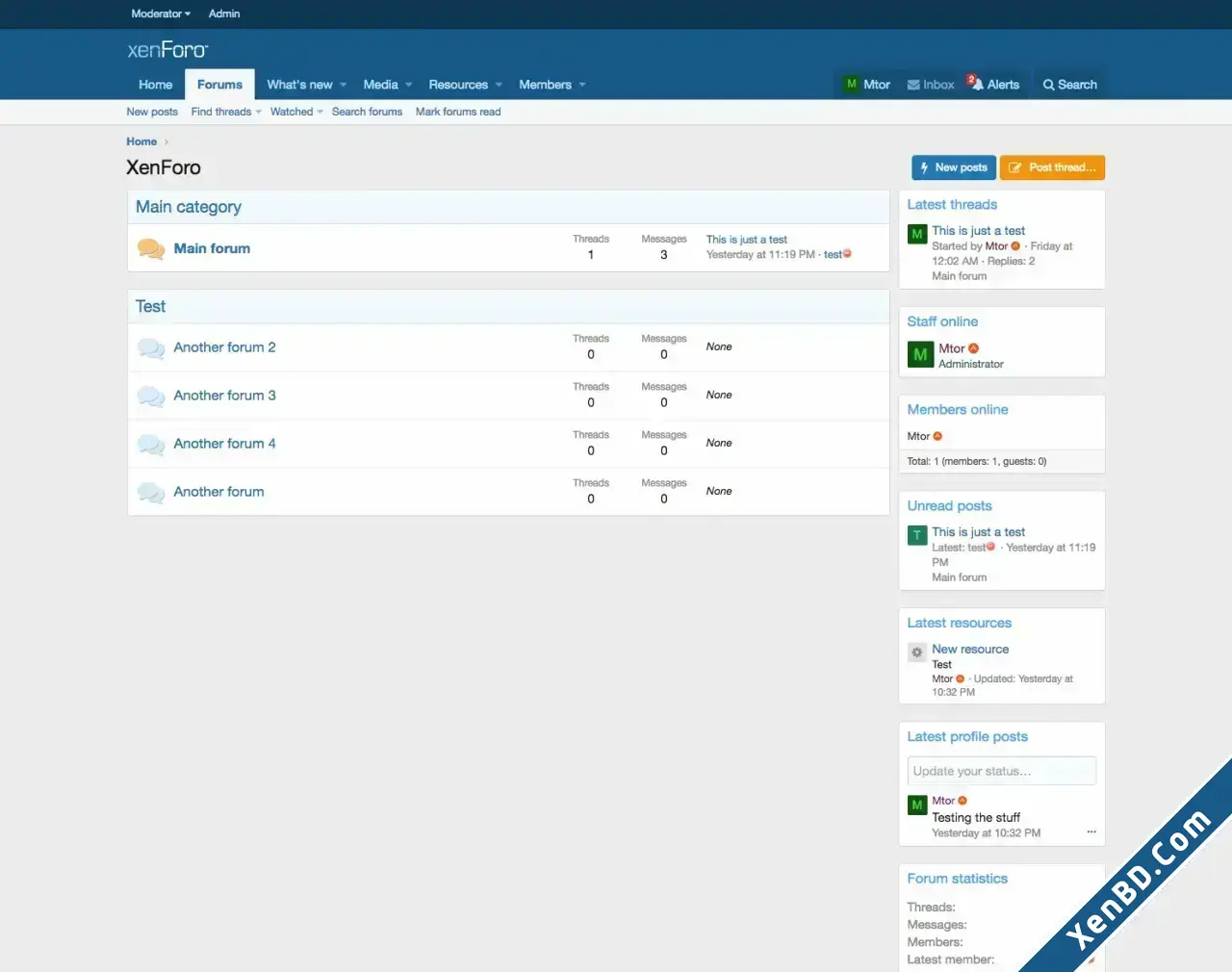
Task: Click Main forum link under Latest threads
Action: click(959, 276)
